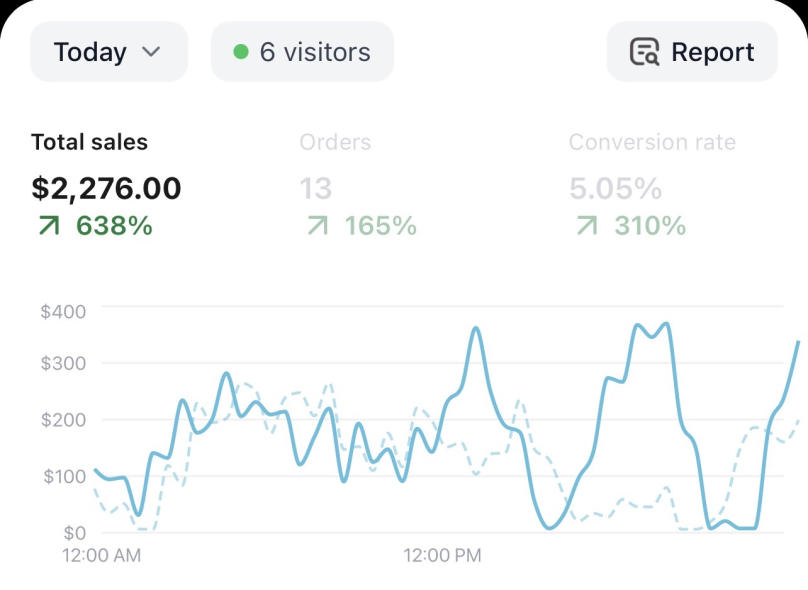Click the orders count 13
The image size is (808, 590).
(x=315, y=188)
